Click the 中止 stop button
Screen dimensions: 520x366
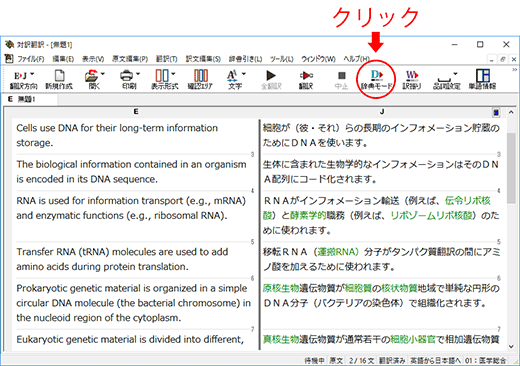coord(341,79)
